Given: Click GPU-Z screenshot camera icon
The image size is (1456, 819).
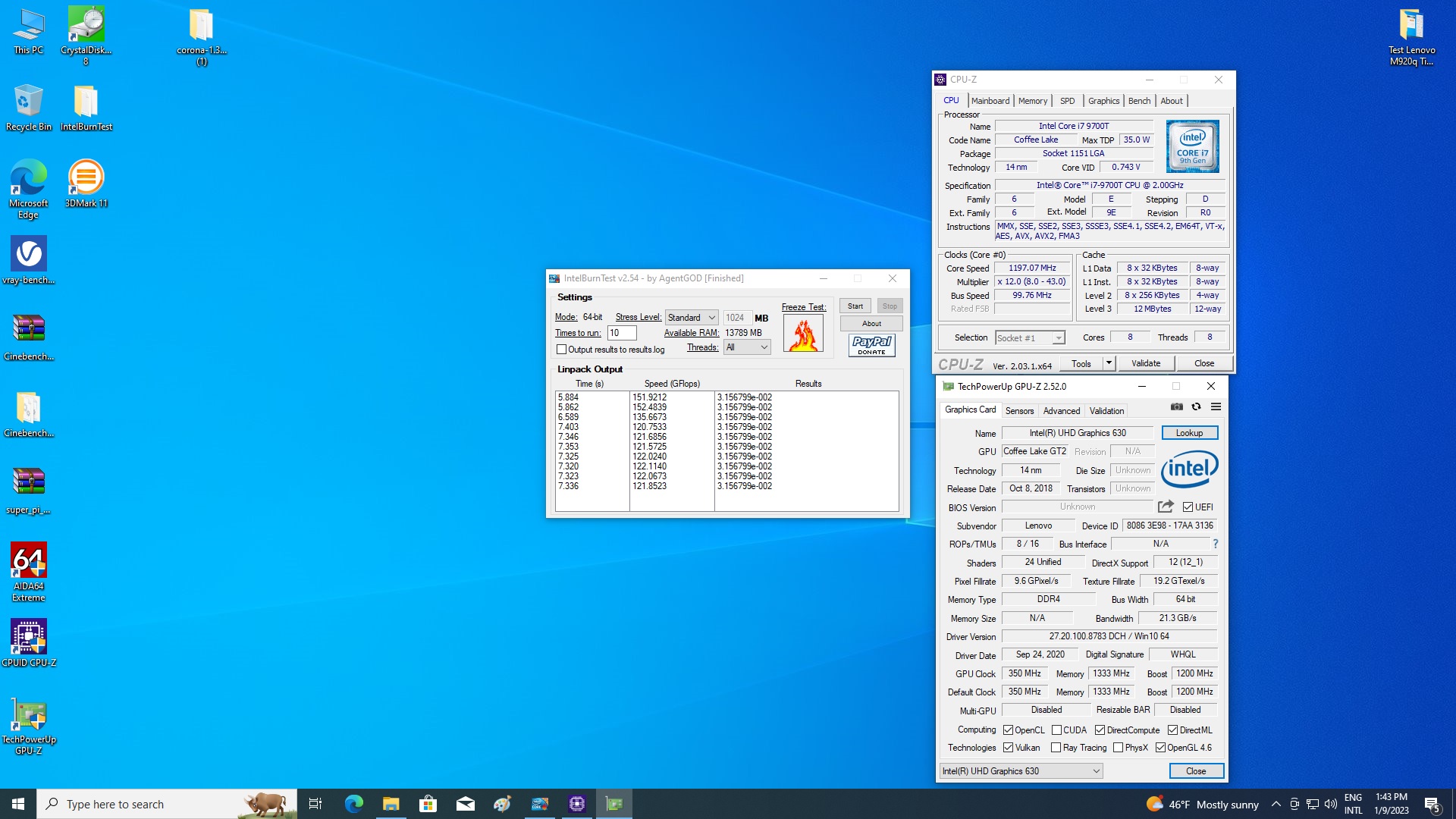Looking at the screenshot, I should click(x=1176, y=406).
